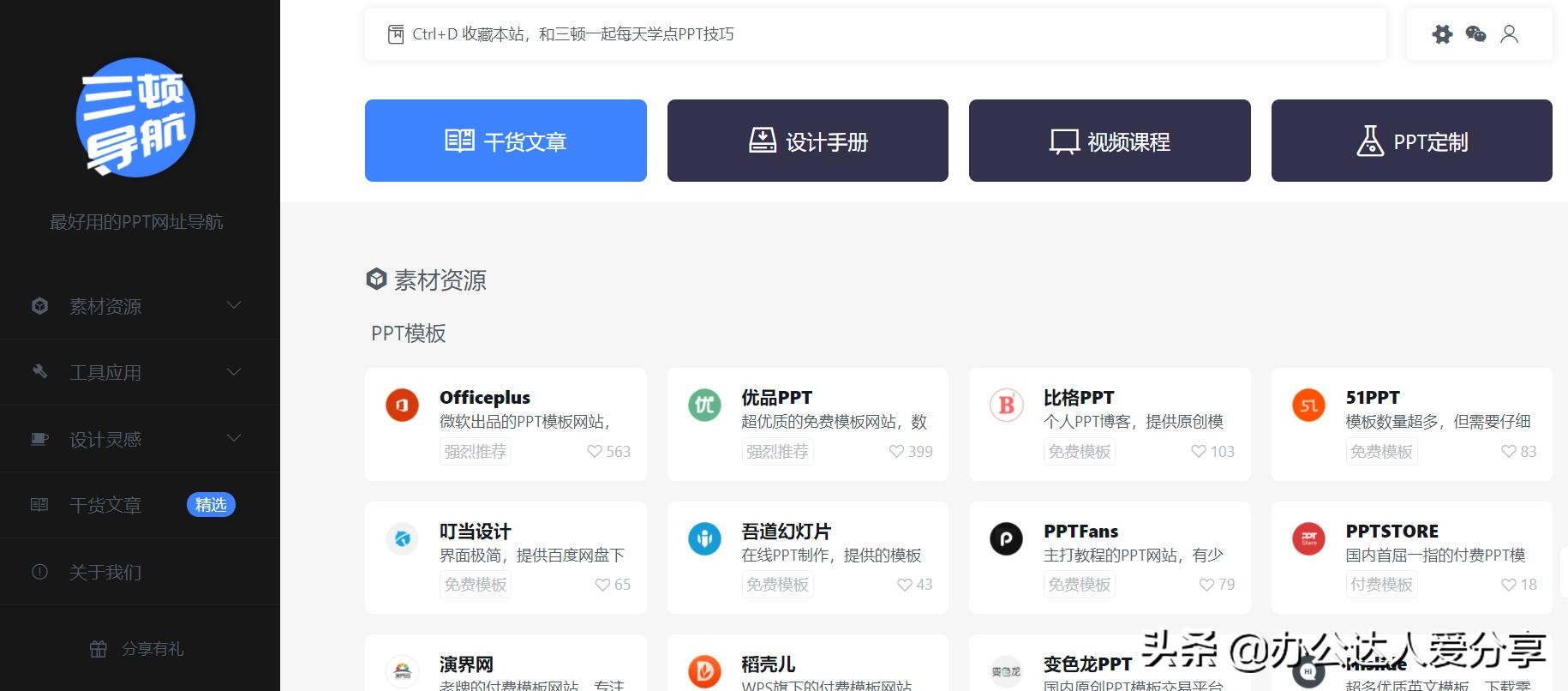Click the Officeplus site logo
Screen dimensions: 1568x691
pos(402,405)
